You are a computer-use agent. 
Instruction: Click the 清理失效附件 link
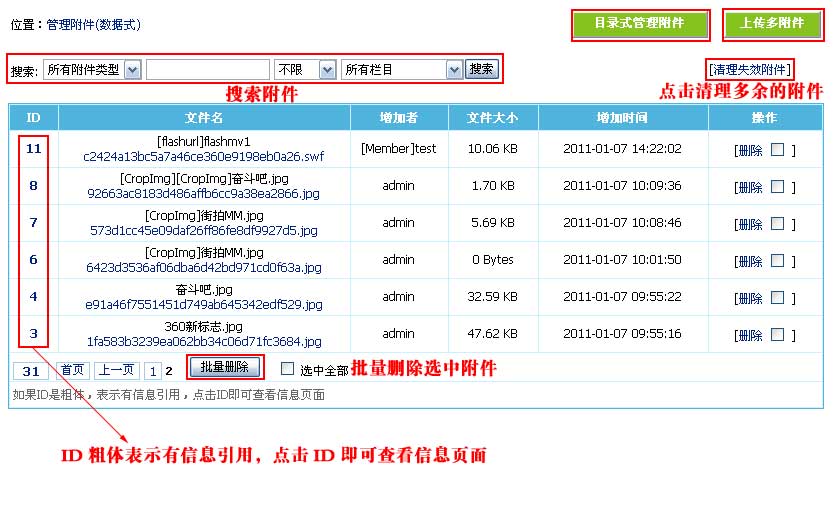[749, 69]
